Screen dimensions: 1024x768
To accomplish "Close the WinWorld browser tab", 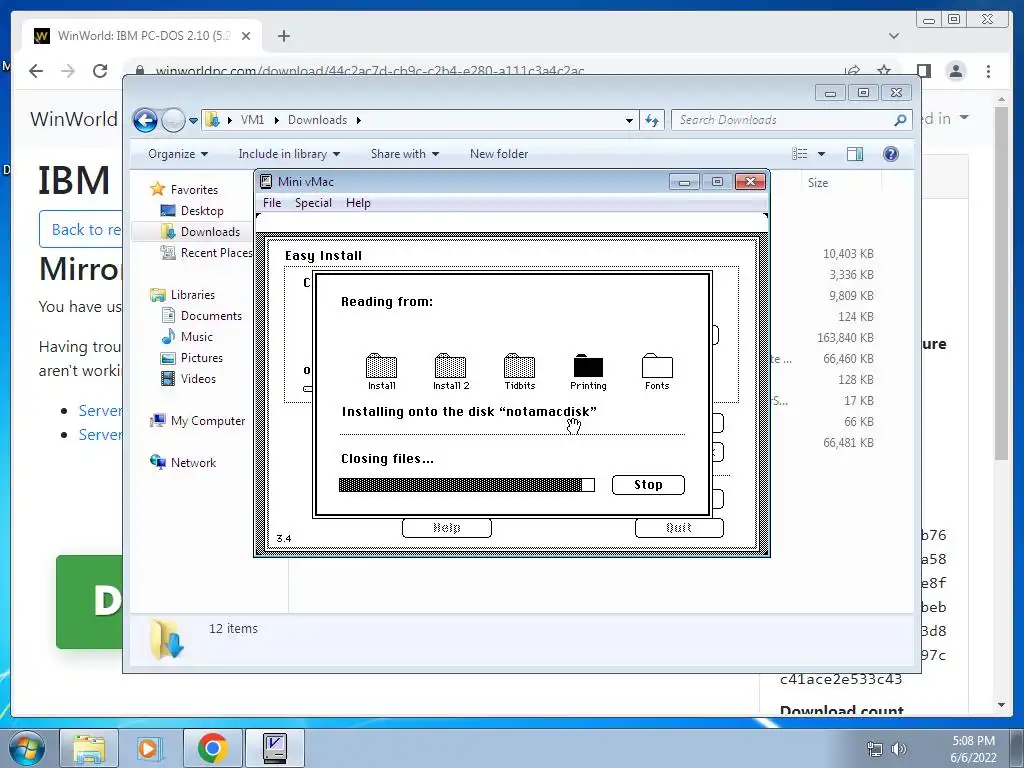I will tap(246, 37).
